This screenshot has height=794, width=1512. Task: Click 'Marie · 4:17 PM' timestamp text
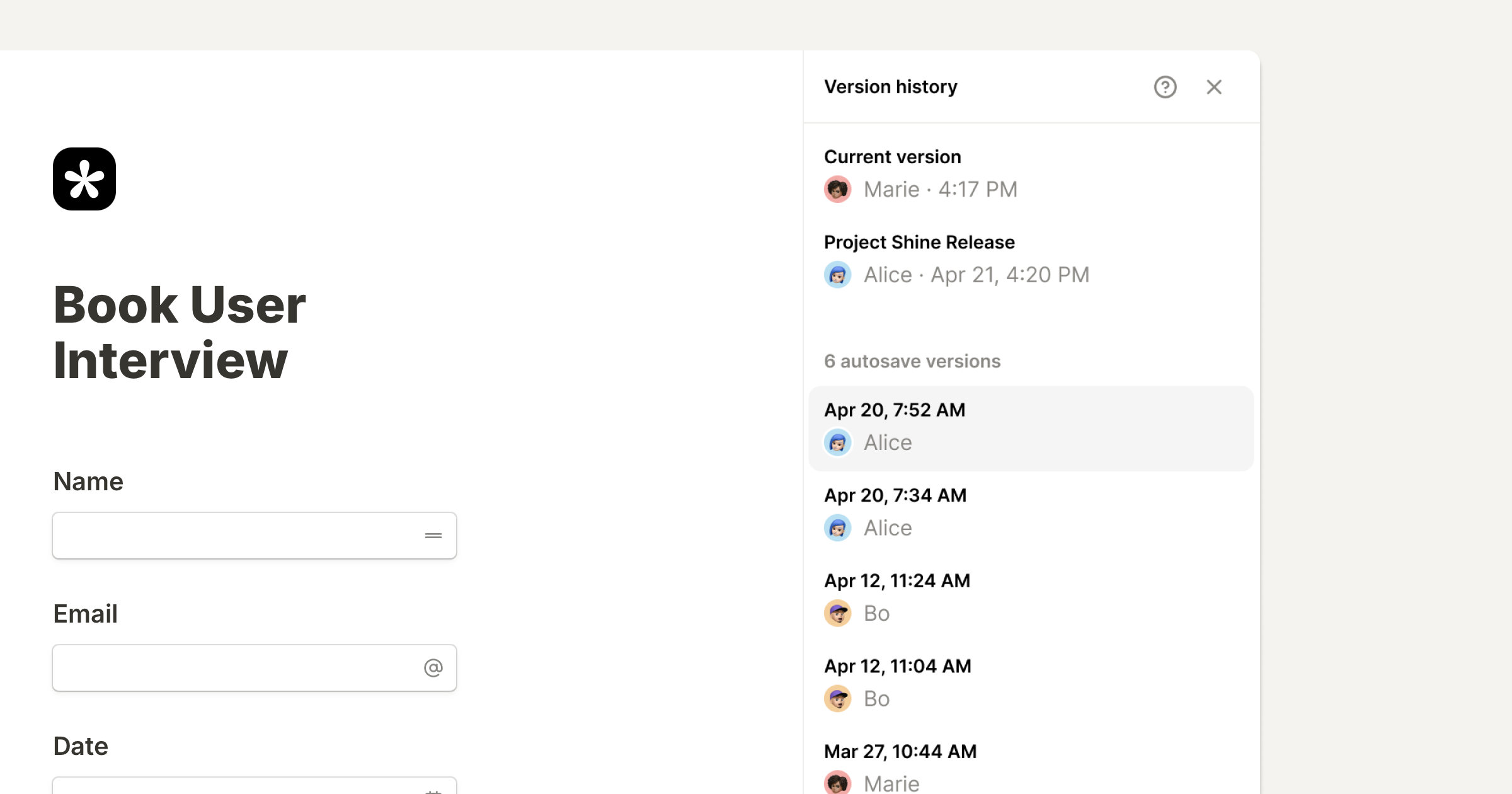[x=941, y=189]
